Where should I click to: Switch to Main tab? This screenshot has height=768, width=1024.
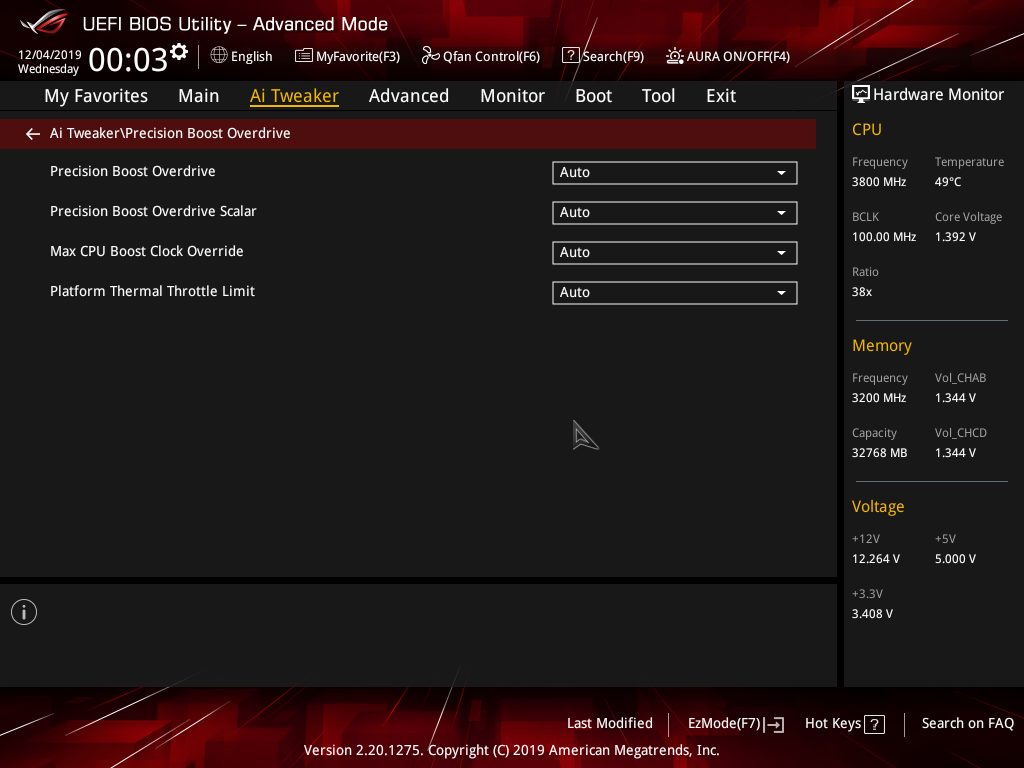pyautogui.click(x=199, y=96)
